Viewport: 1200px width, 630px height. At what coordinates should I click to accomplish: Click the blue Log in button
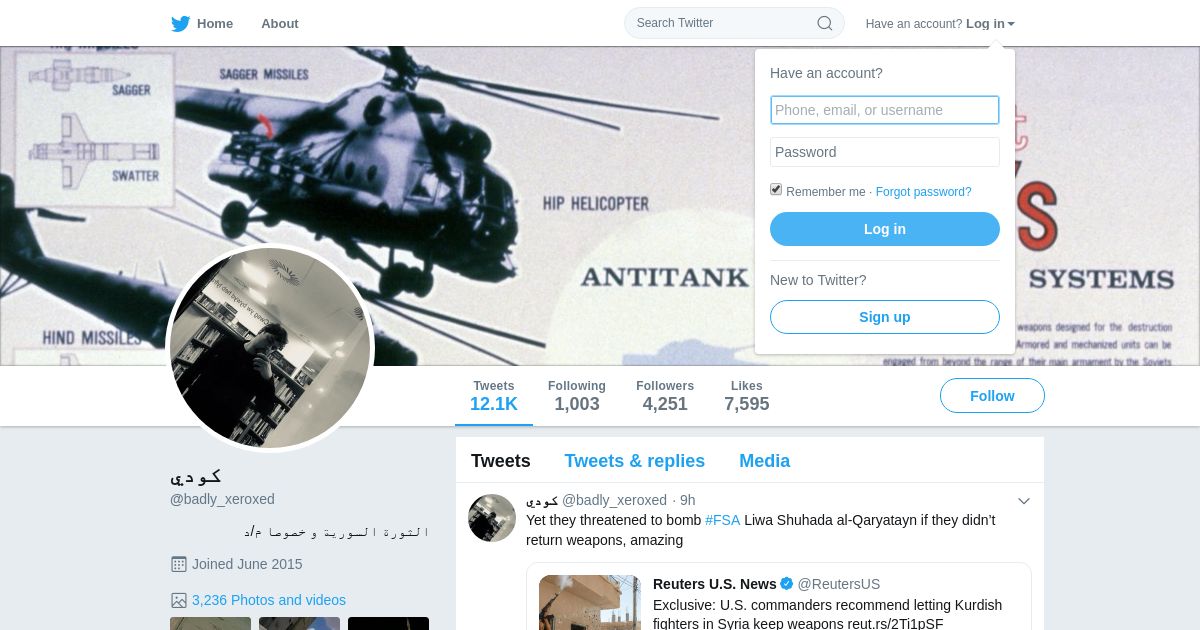tap(885, 229)
